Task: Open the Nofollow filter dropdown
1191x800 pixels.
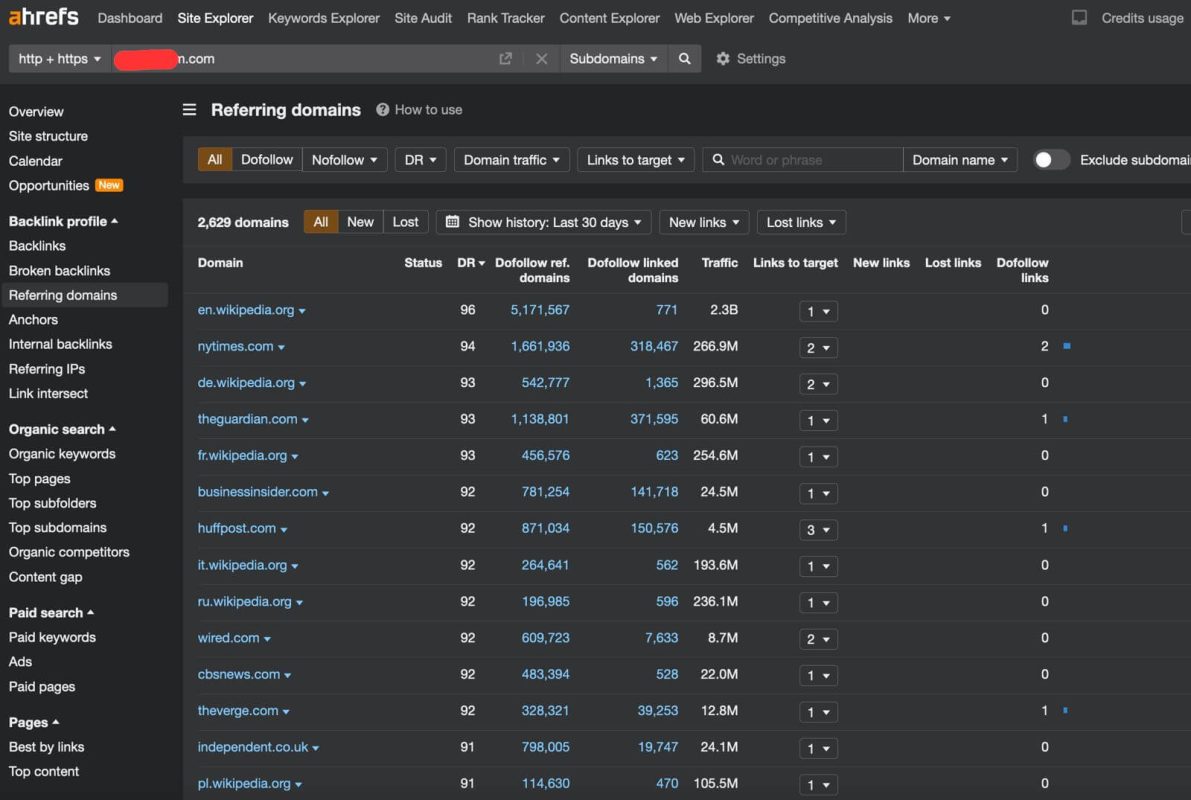Action: tap(345, 160)
